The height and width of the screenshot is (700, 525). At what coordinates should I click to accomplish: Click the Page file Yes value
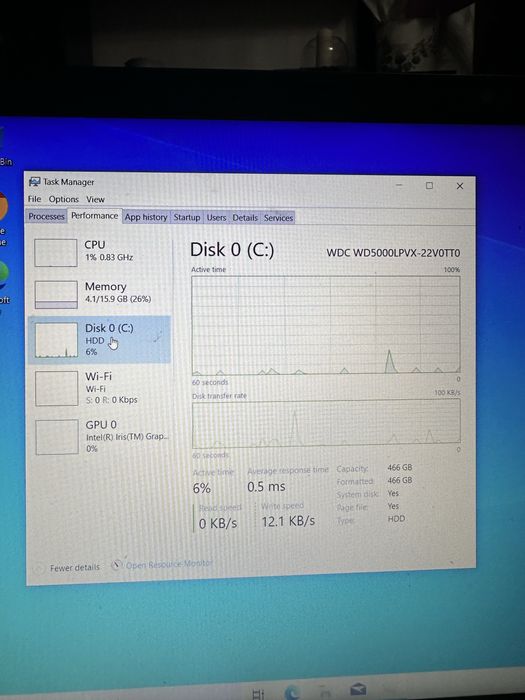(393, 506)
